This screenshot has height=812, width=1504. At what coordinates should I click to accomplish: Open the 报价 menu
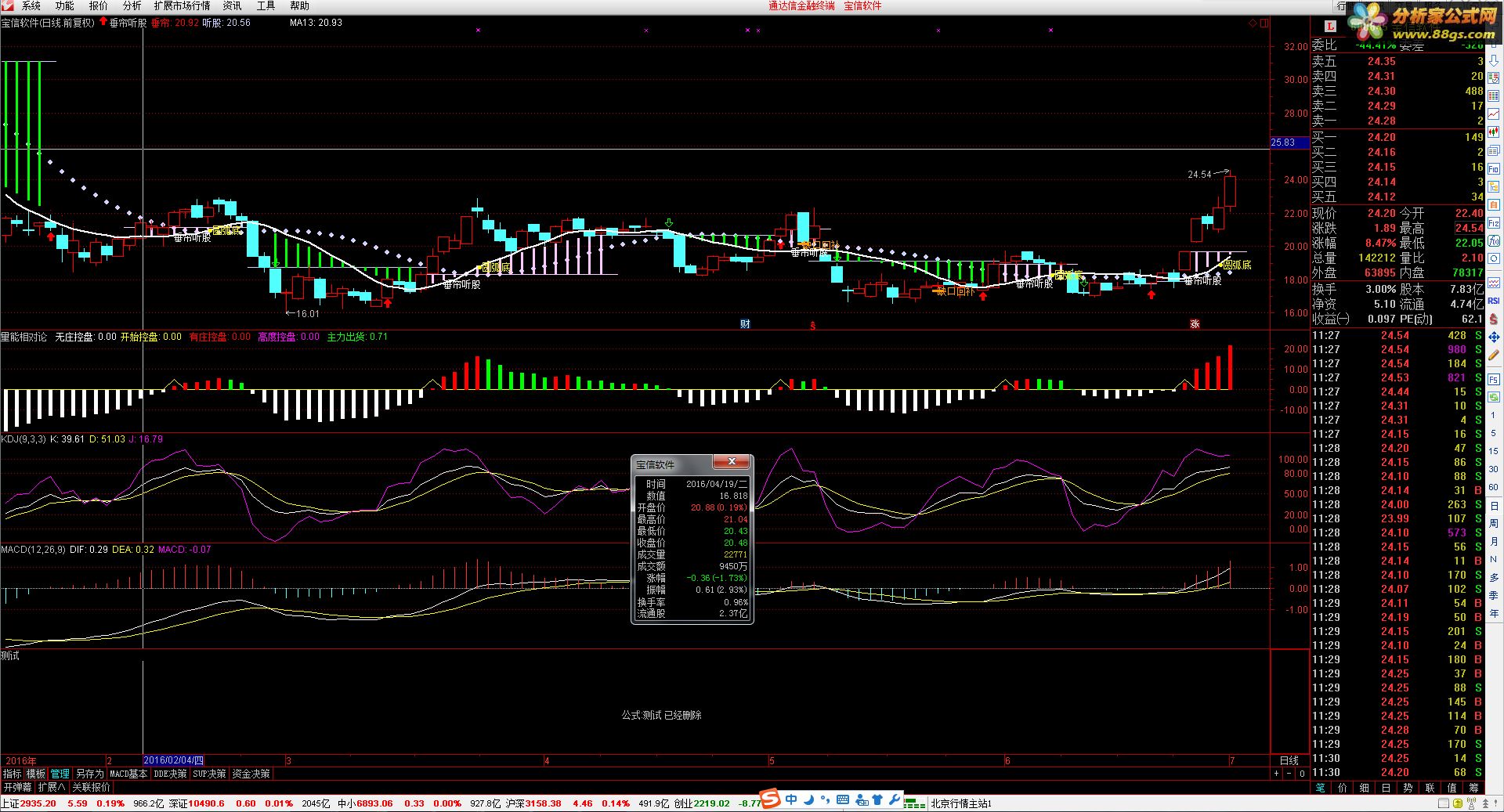[99, 5]
